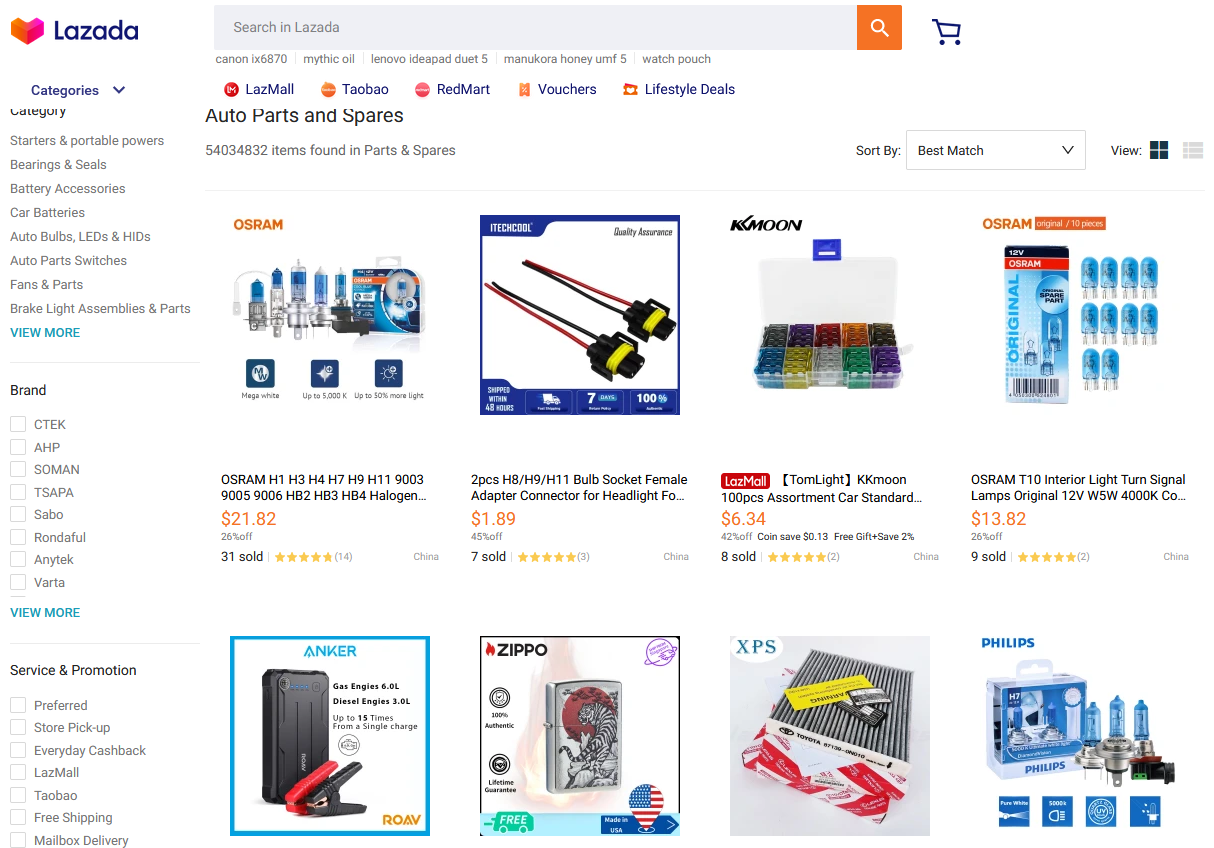Viewport: 1214px width, 848px height.
Task: Click the Car Batteries category link
Action: (x=47, y=212)
